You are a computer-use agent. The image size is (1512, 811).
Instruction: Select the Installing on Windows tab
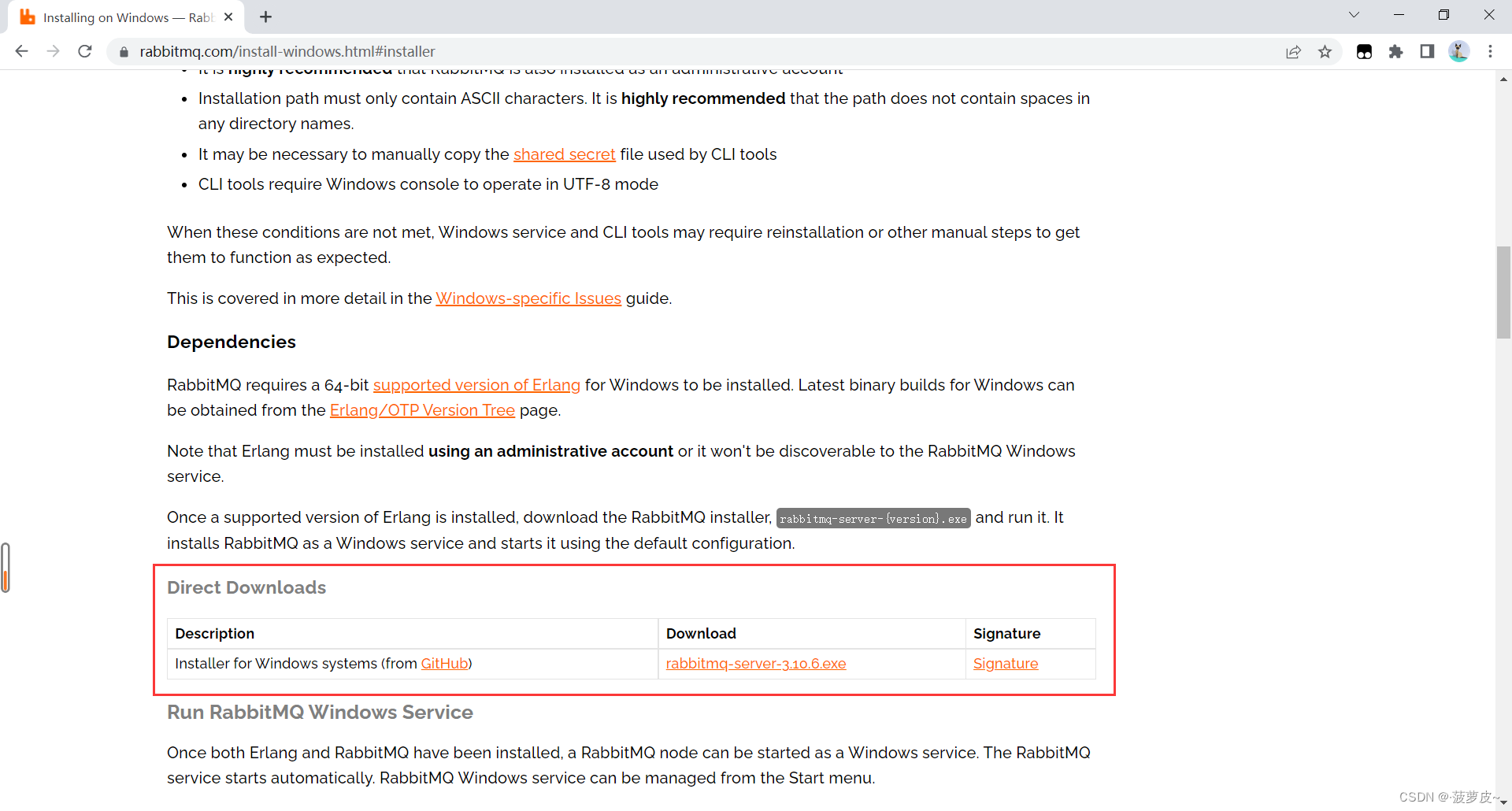coord(126,17)
